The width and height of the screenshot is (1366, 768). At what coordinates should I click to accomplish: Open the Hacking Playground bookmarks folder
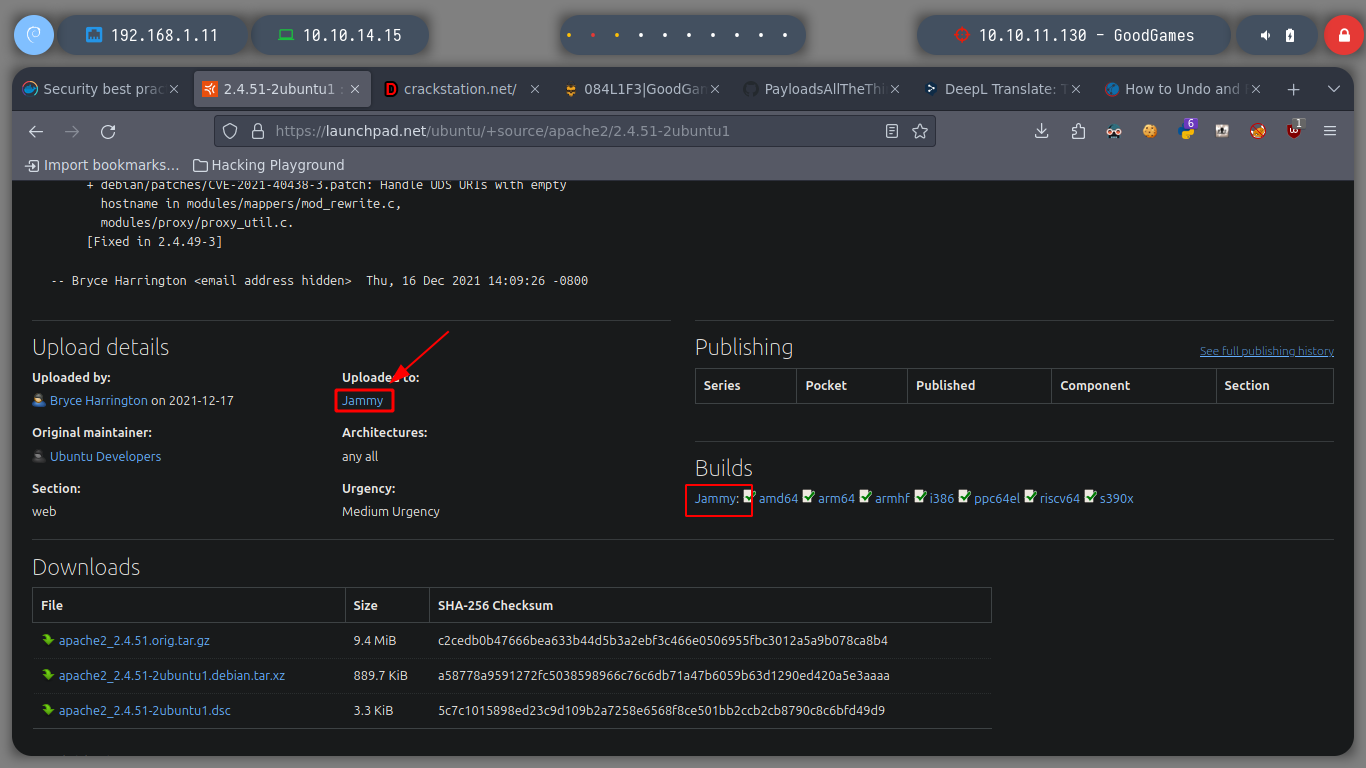[x=268, y=165]
